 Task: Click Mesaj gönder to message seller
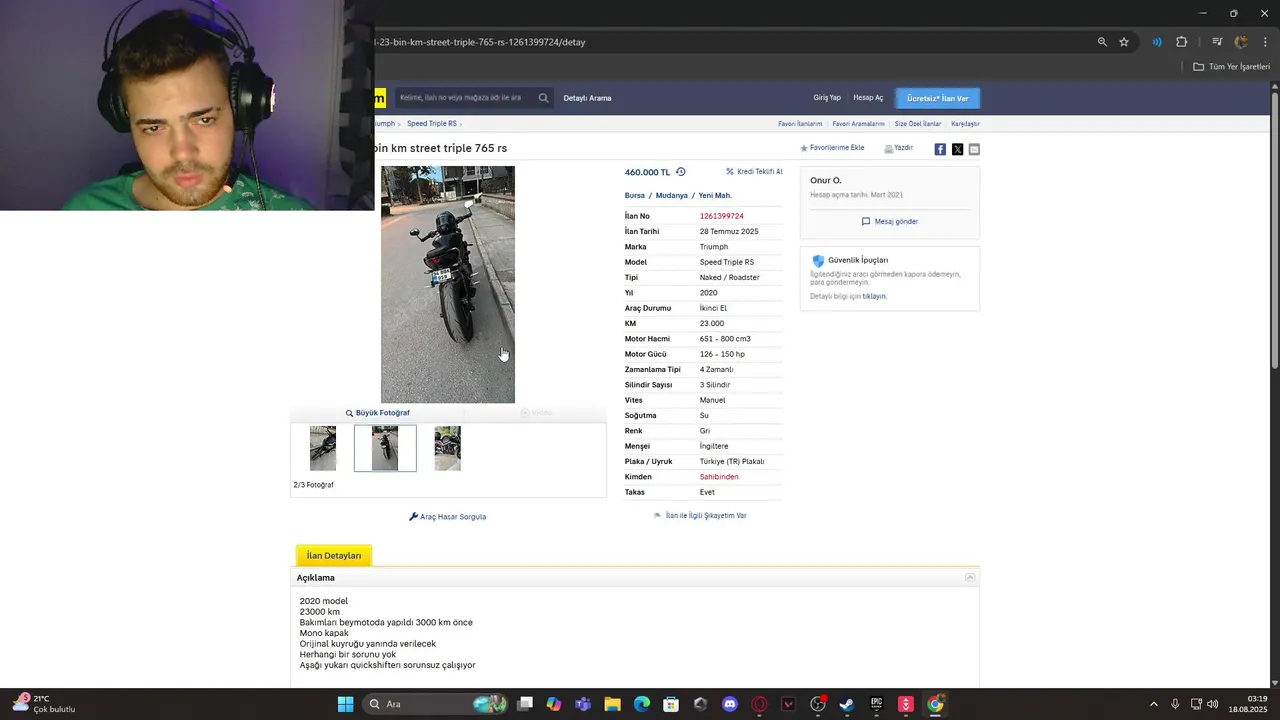[x=889, y=222]
